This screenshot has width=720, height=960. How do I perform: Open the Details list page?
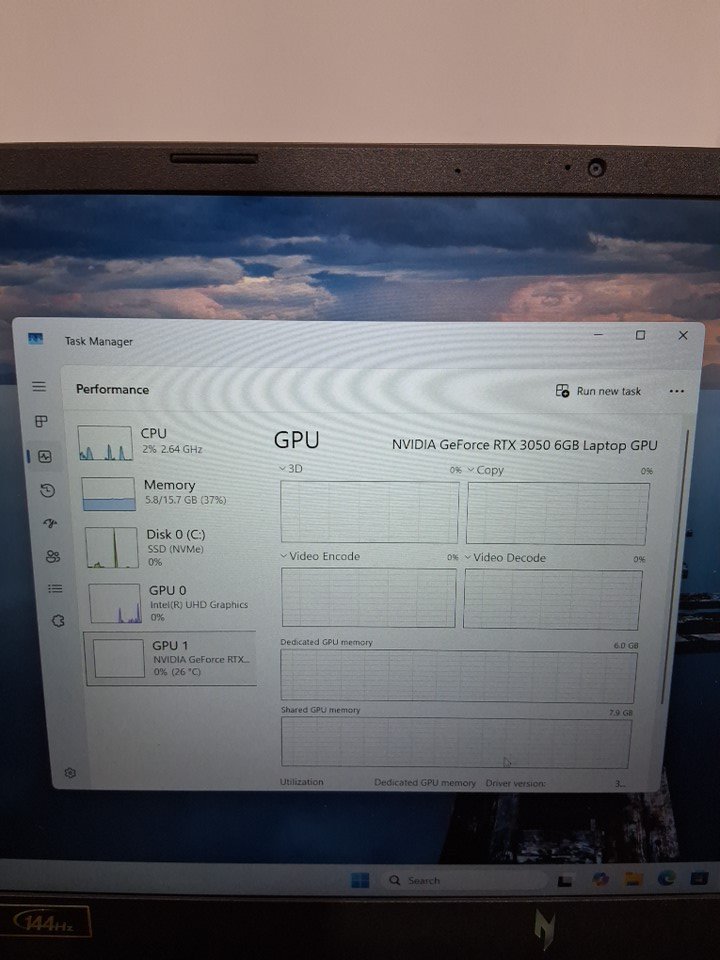pos(56,589)
